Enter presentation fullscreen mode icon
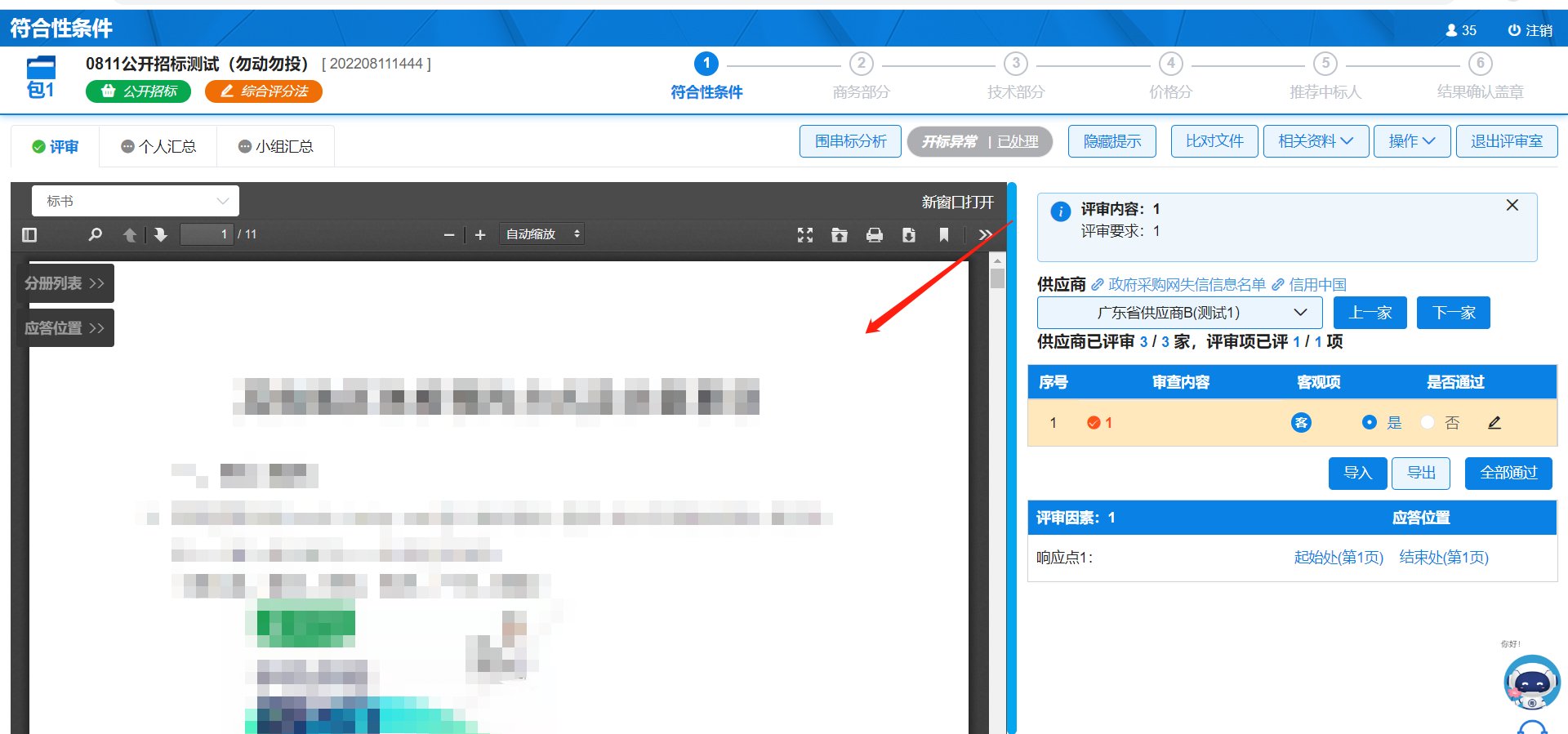 (805, 235)
